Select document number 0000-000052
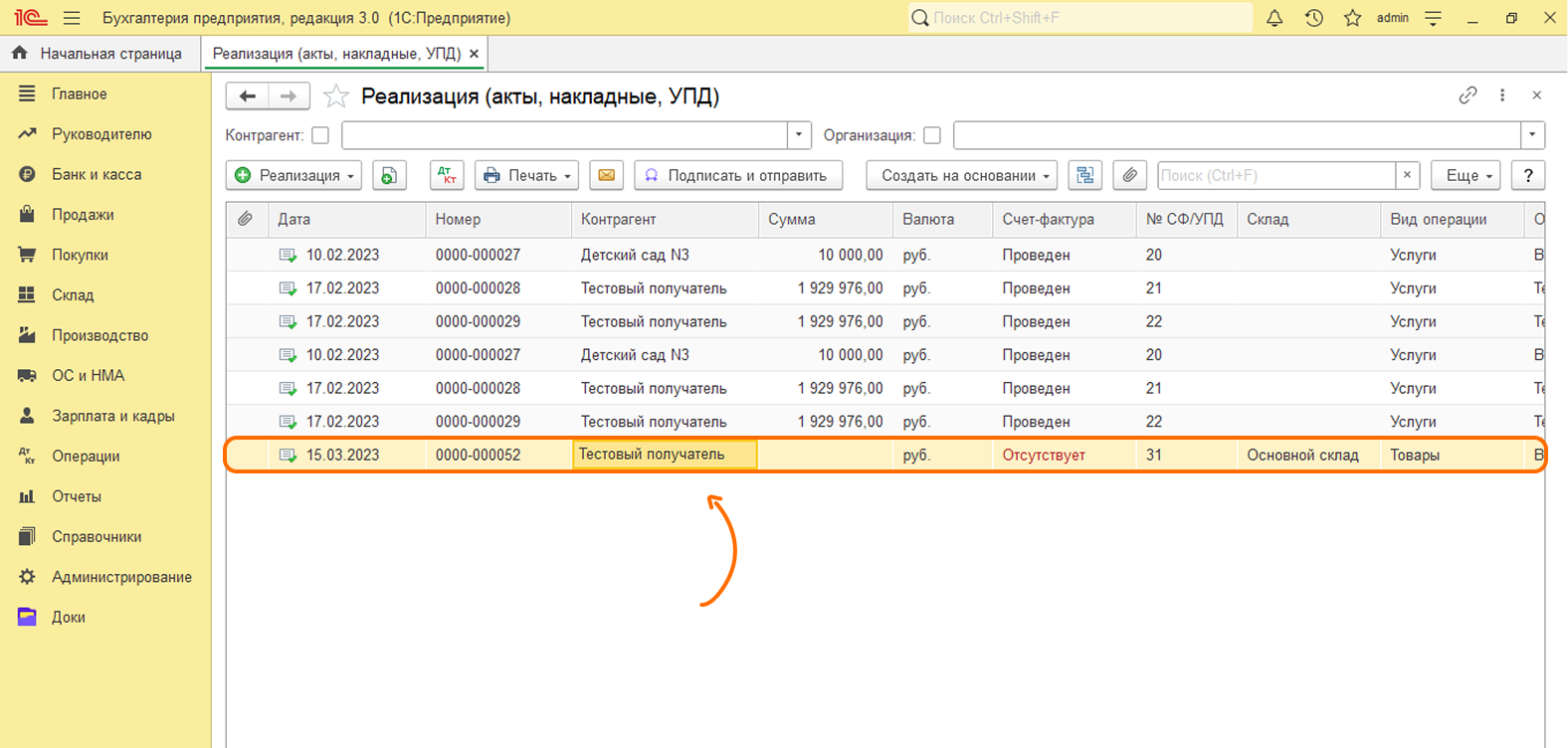This screenshot has height=748, width=1568. (479, 455)
